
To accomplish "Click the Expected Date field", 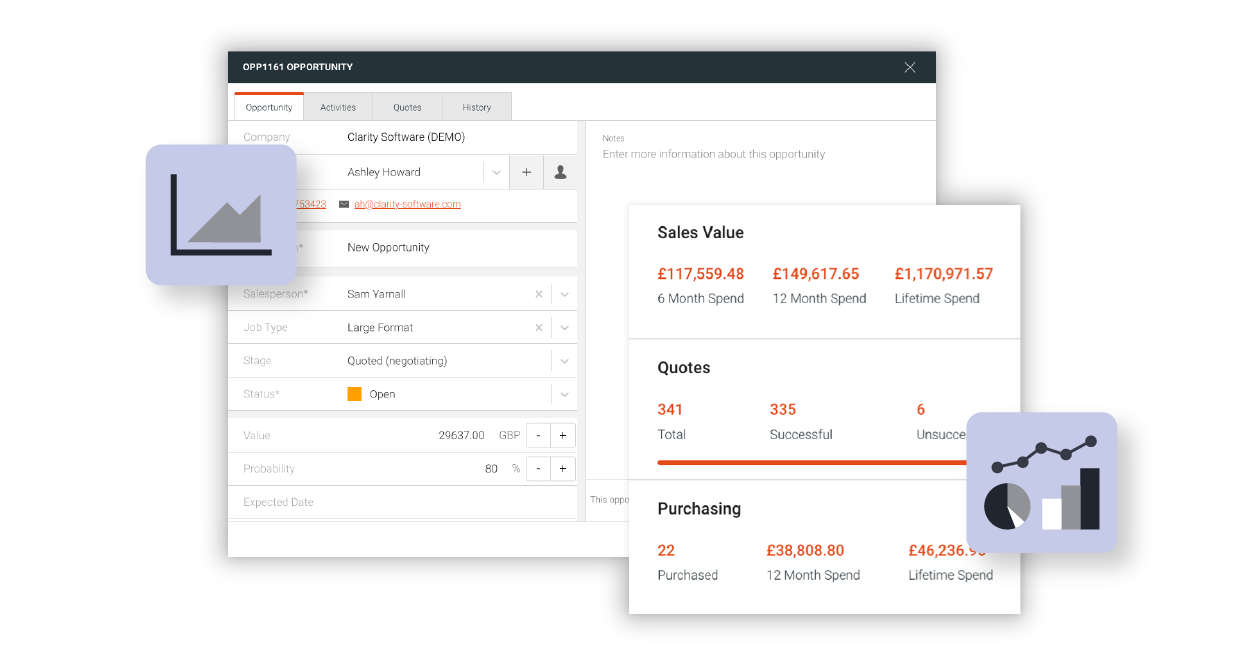I will (402, 502).
